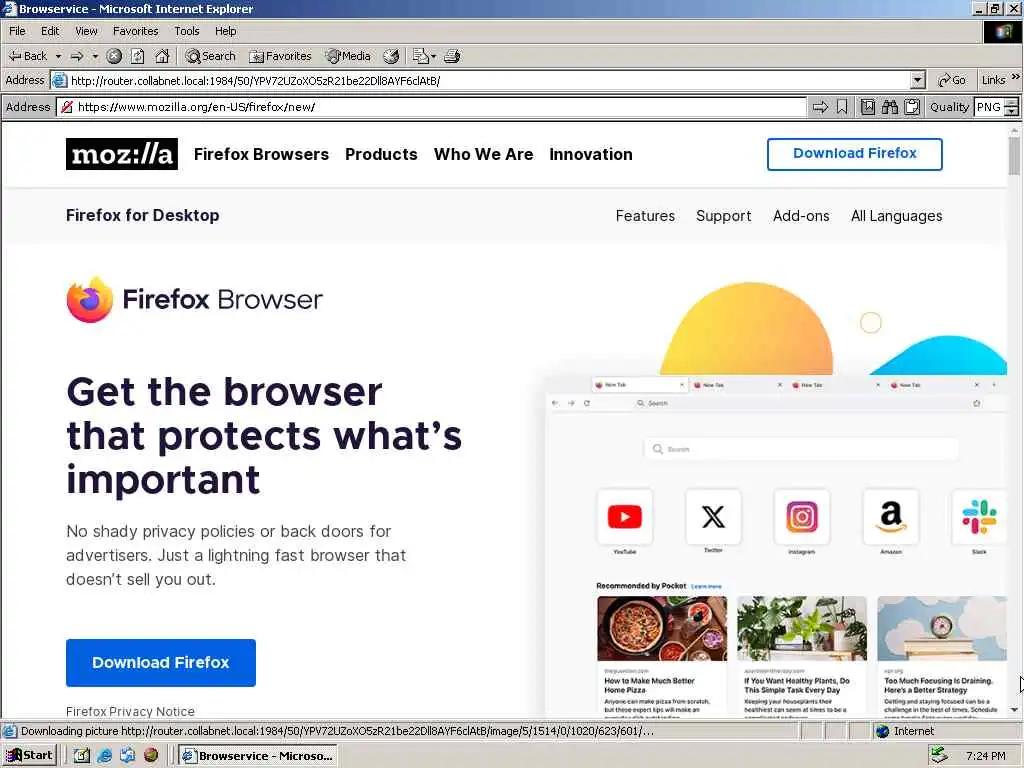Click the Print icon
The image size is (1024, 768).
452,56
